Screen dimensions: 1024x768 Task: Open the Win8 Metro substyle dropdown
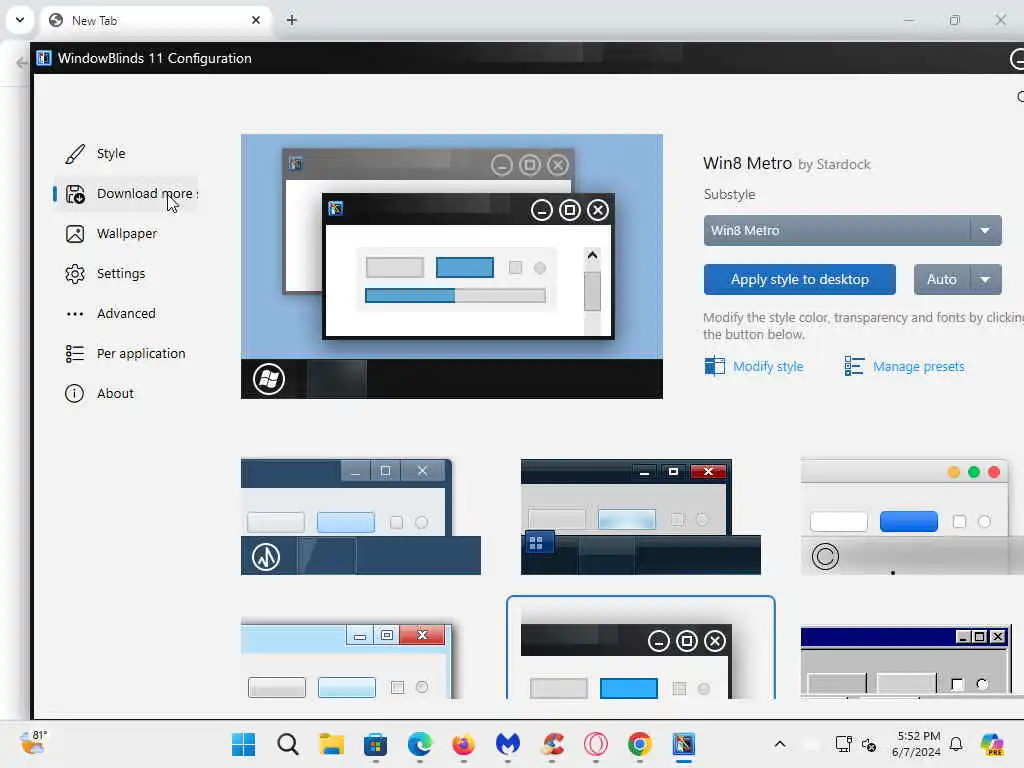(x=852, y=231)
